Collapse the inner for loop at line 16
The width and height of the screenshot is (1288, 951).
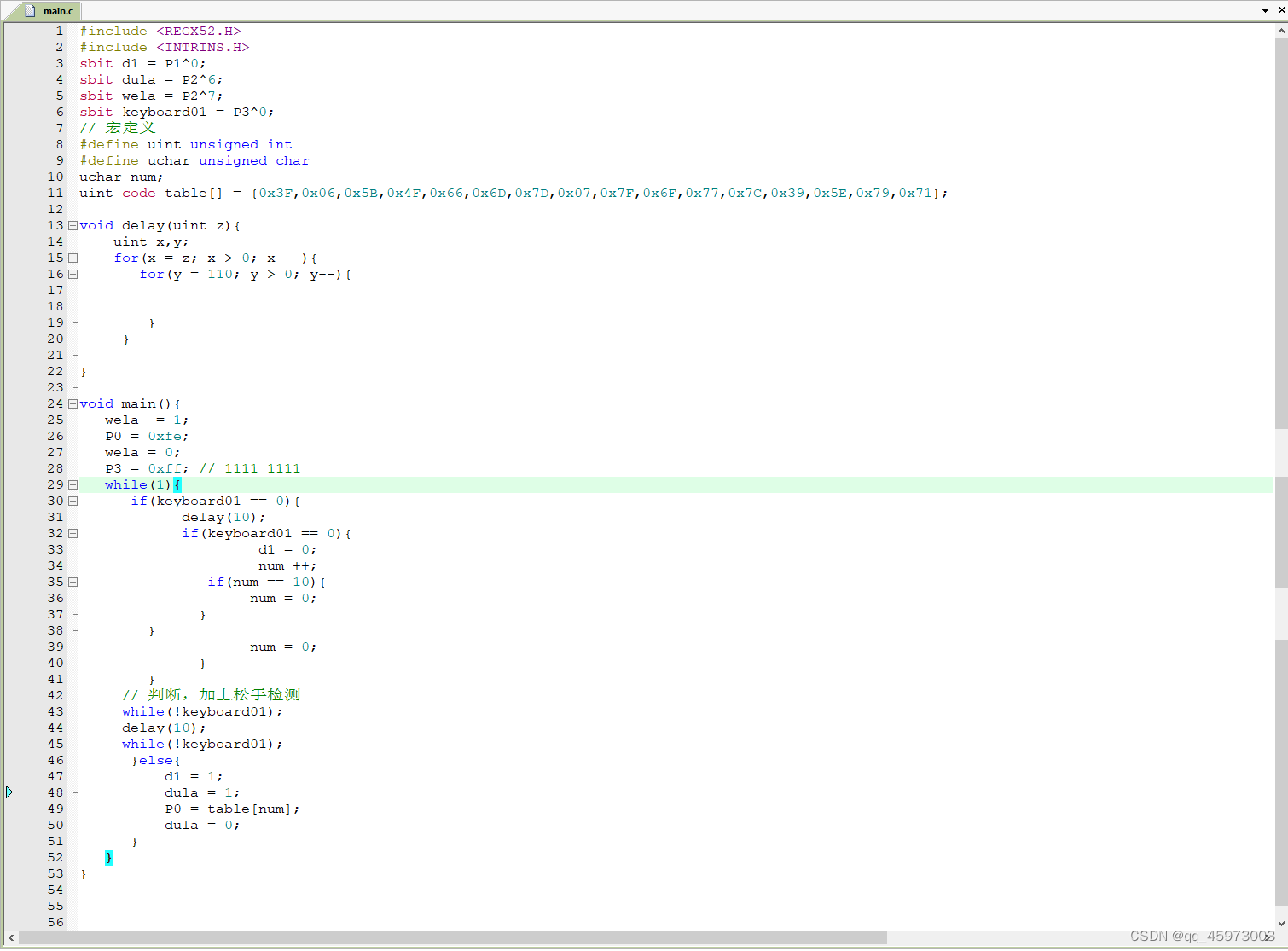tap(73, 275)
